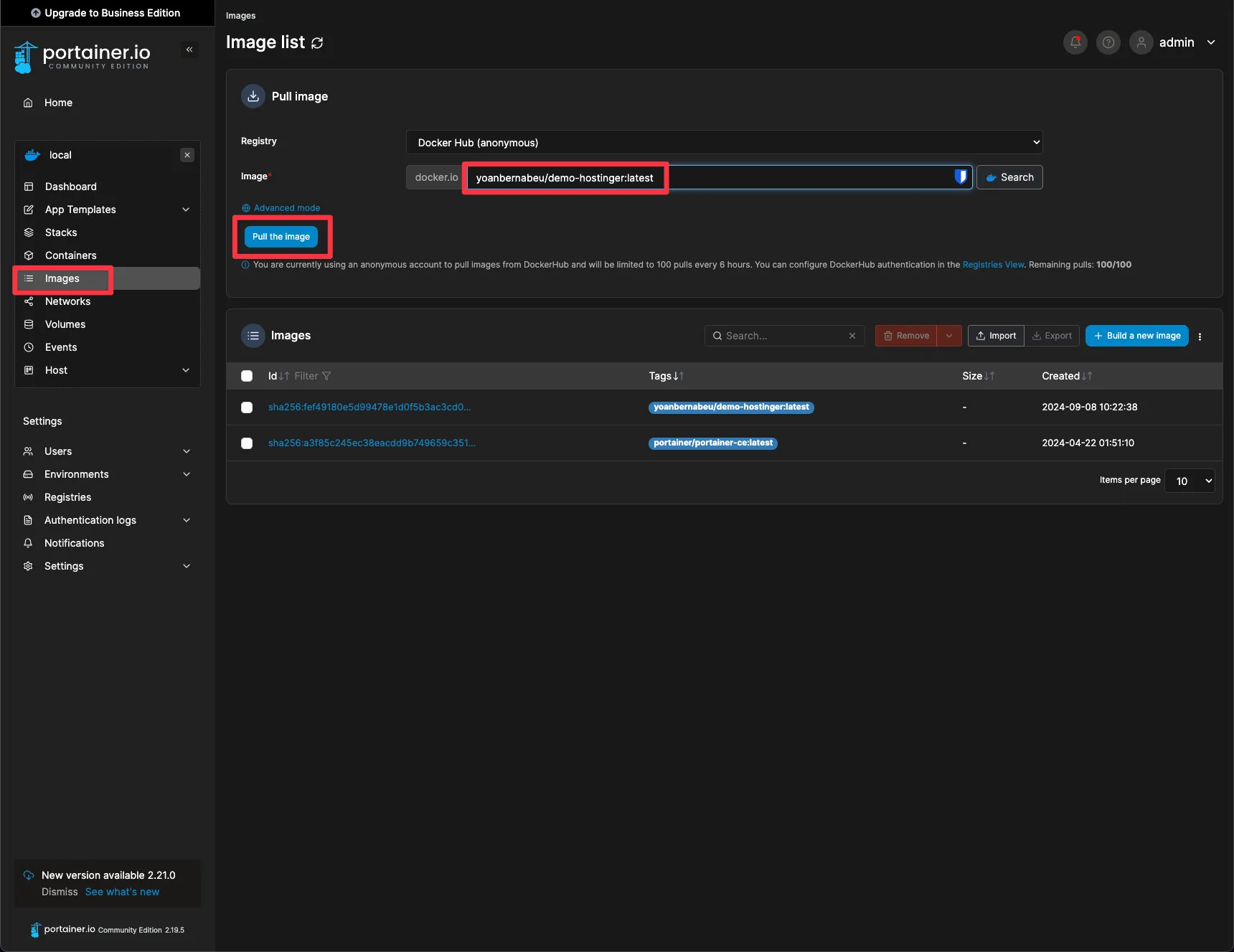Select the portainer-ce image row checkbox
The width and height of the screenshot is (1234, 952).
[247, 443]
